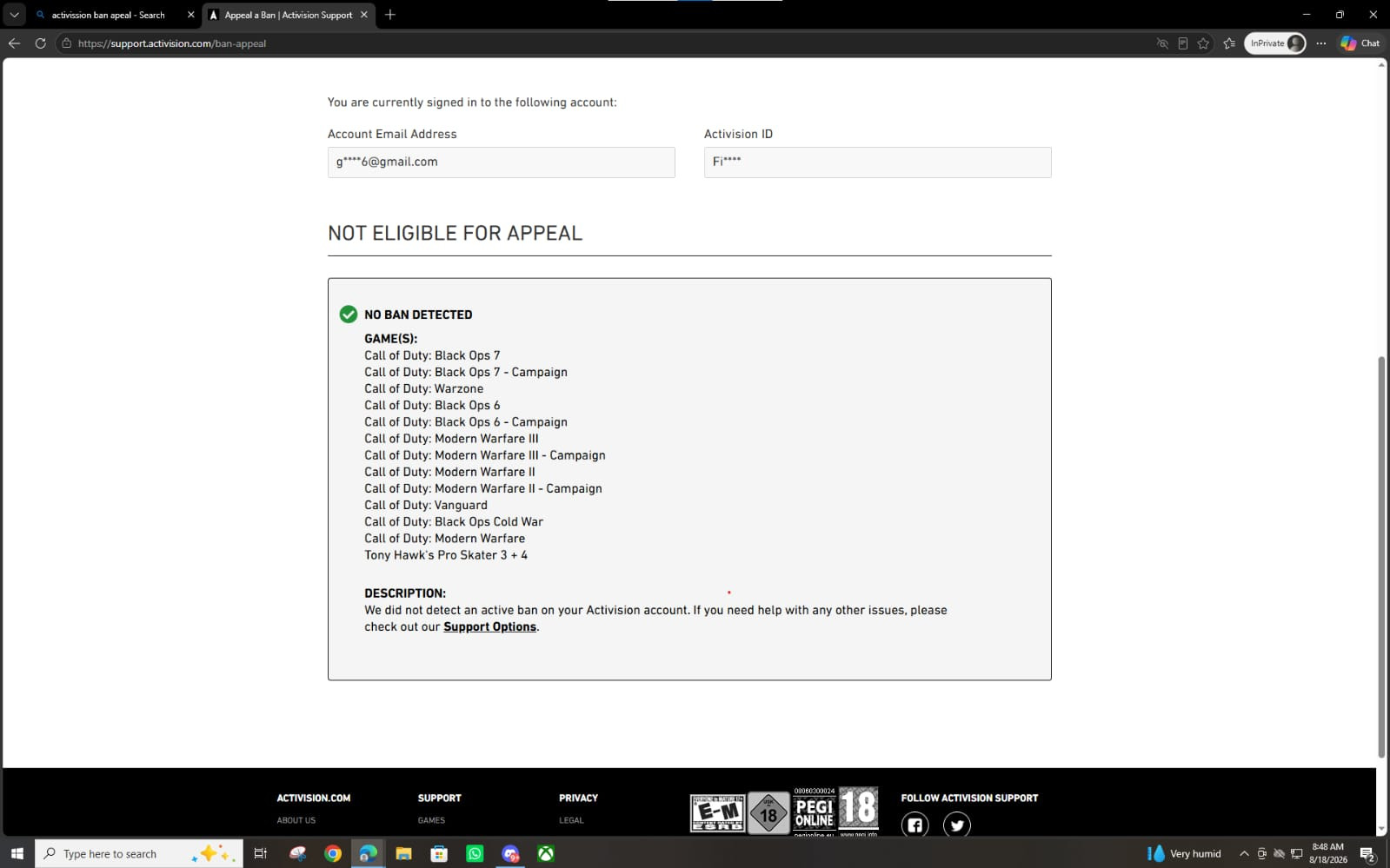Open Task View from taskbar
Screen dimensions: 1390x868
[260, 853]
